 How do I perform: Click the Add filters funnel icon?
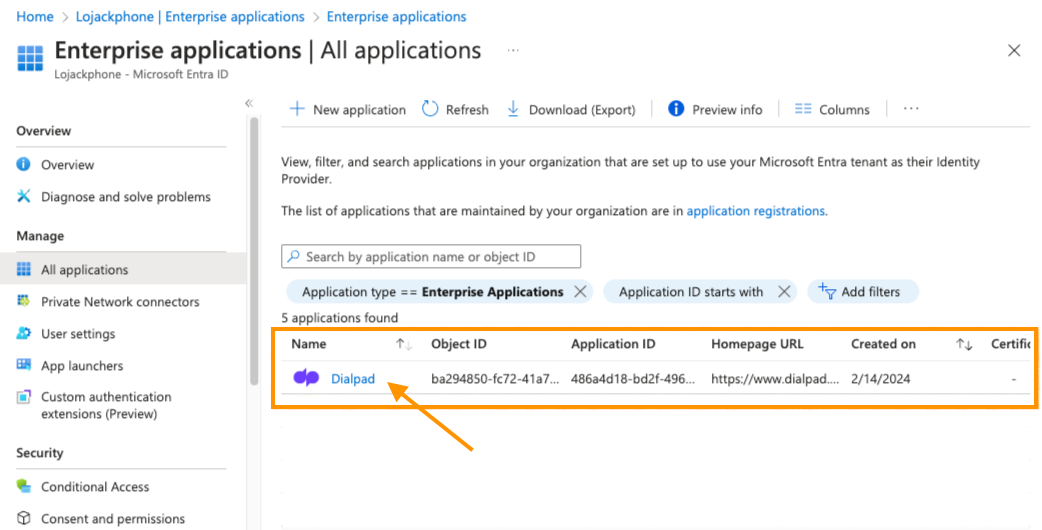[x=827, y=291]
